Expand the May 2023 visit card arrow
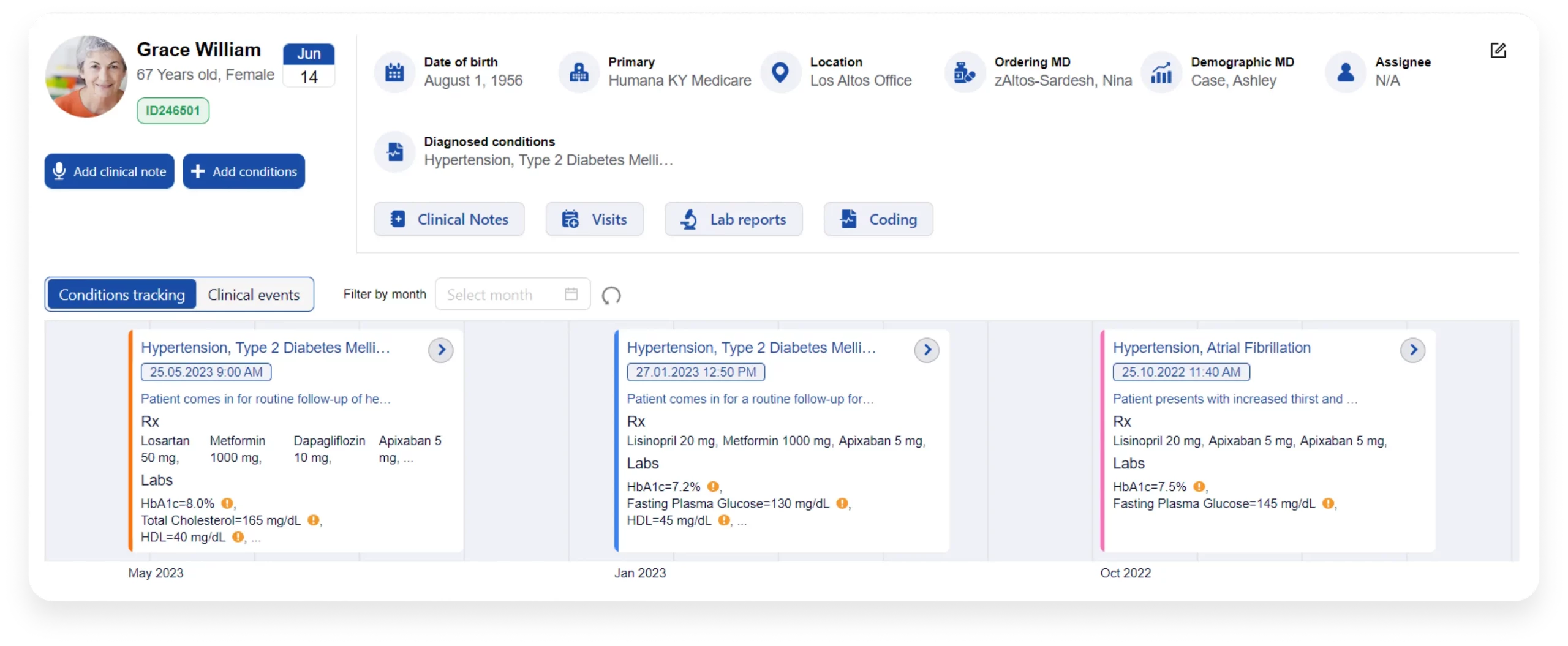Viewport: 1568px width, 646px height. 441,350
